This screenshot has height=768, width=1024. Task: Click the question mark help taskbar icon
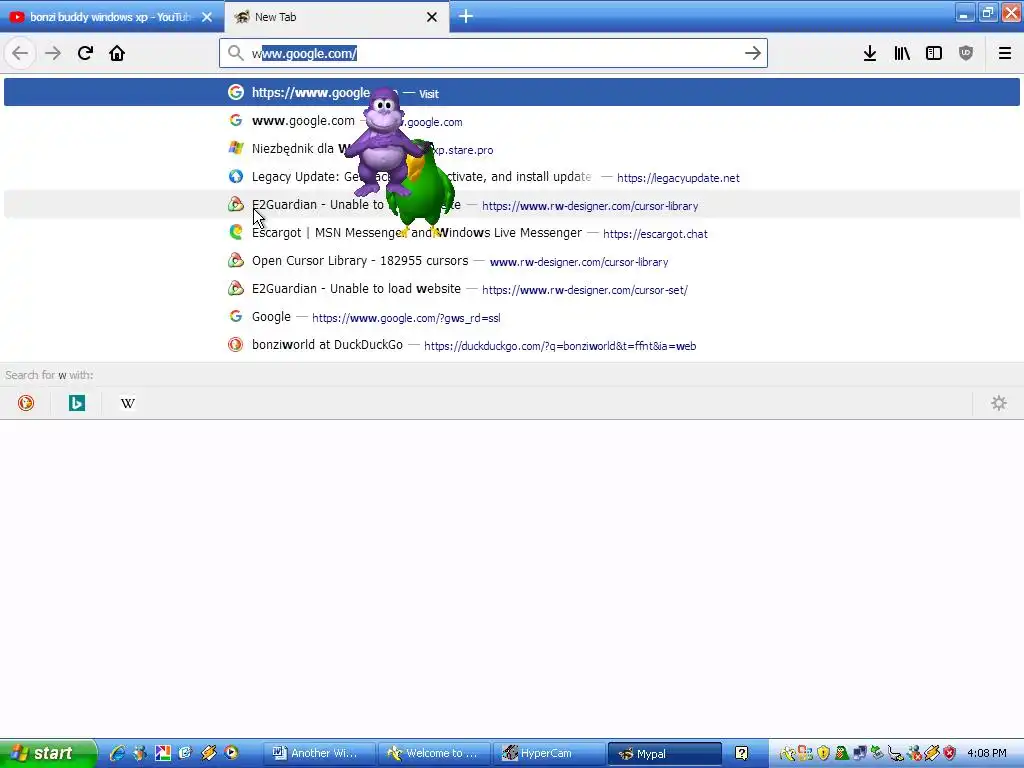pyautogui.click(x=741, y=753)
